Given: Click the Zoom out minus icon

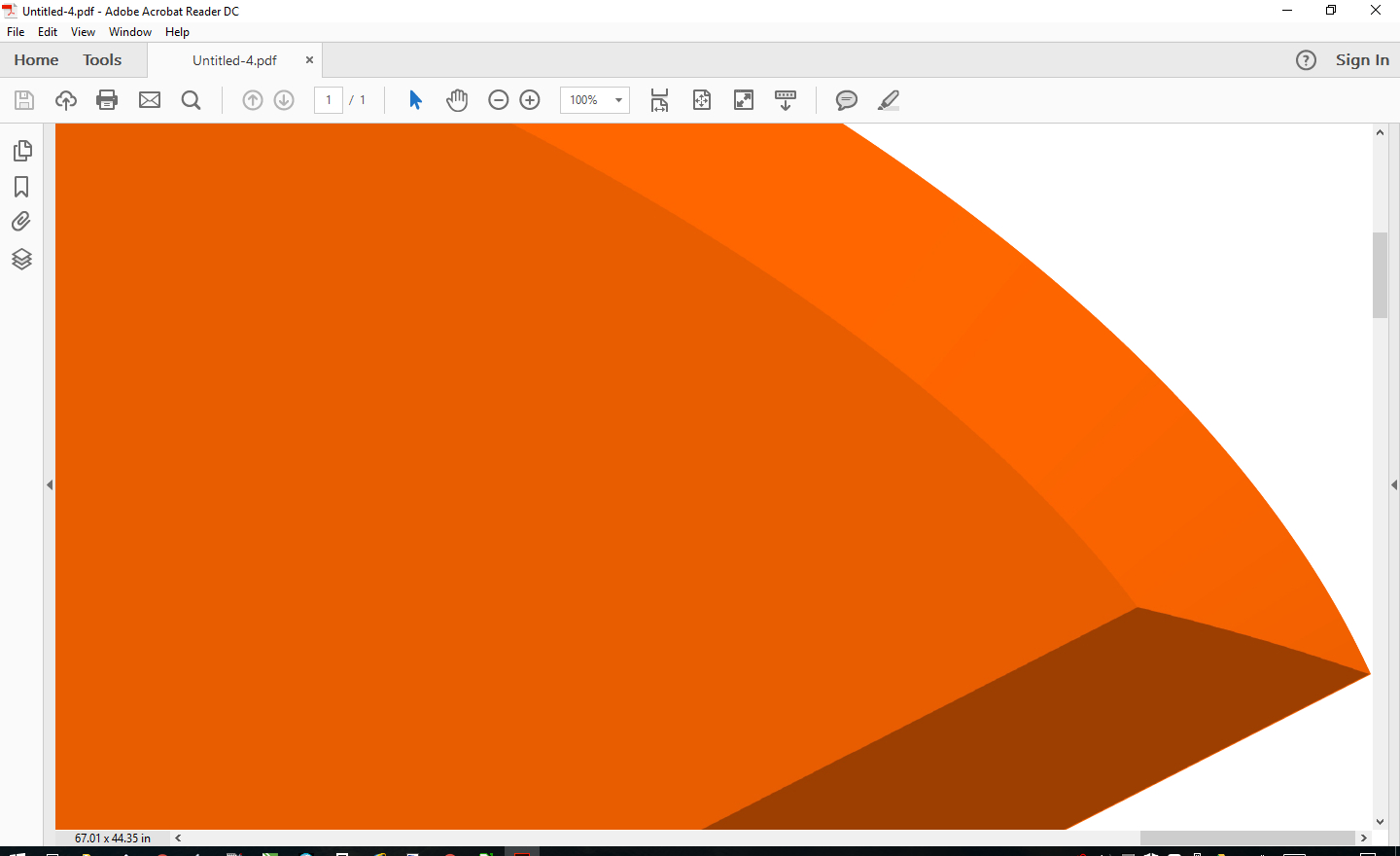Looking at the screenshot, I should point(499,100).
